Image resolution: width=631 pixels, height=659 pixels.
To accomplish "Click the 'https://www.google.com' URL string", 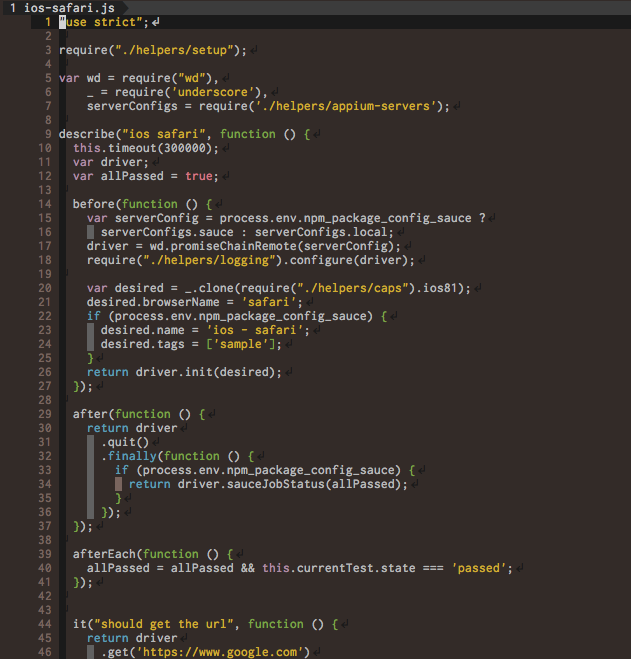I will click(x=219, y=652).
